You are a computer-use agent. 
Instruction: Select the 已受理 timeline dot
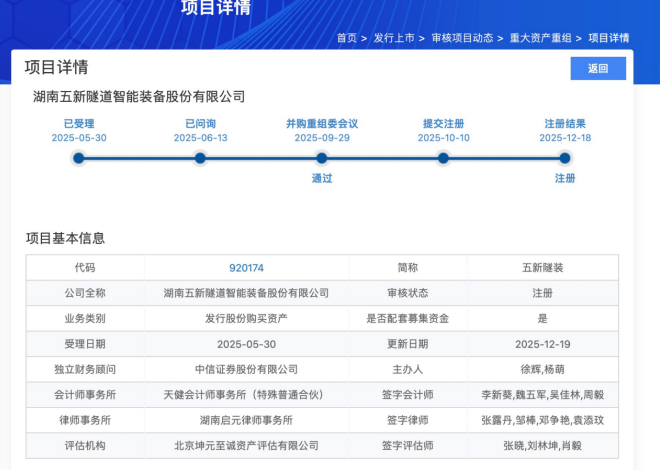tap(79, 158)
